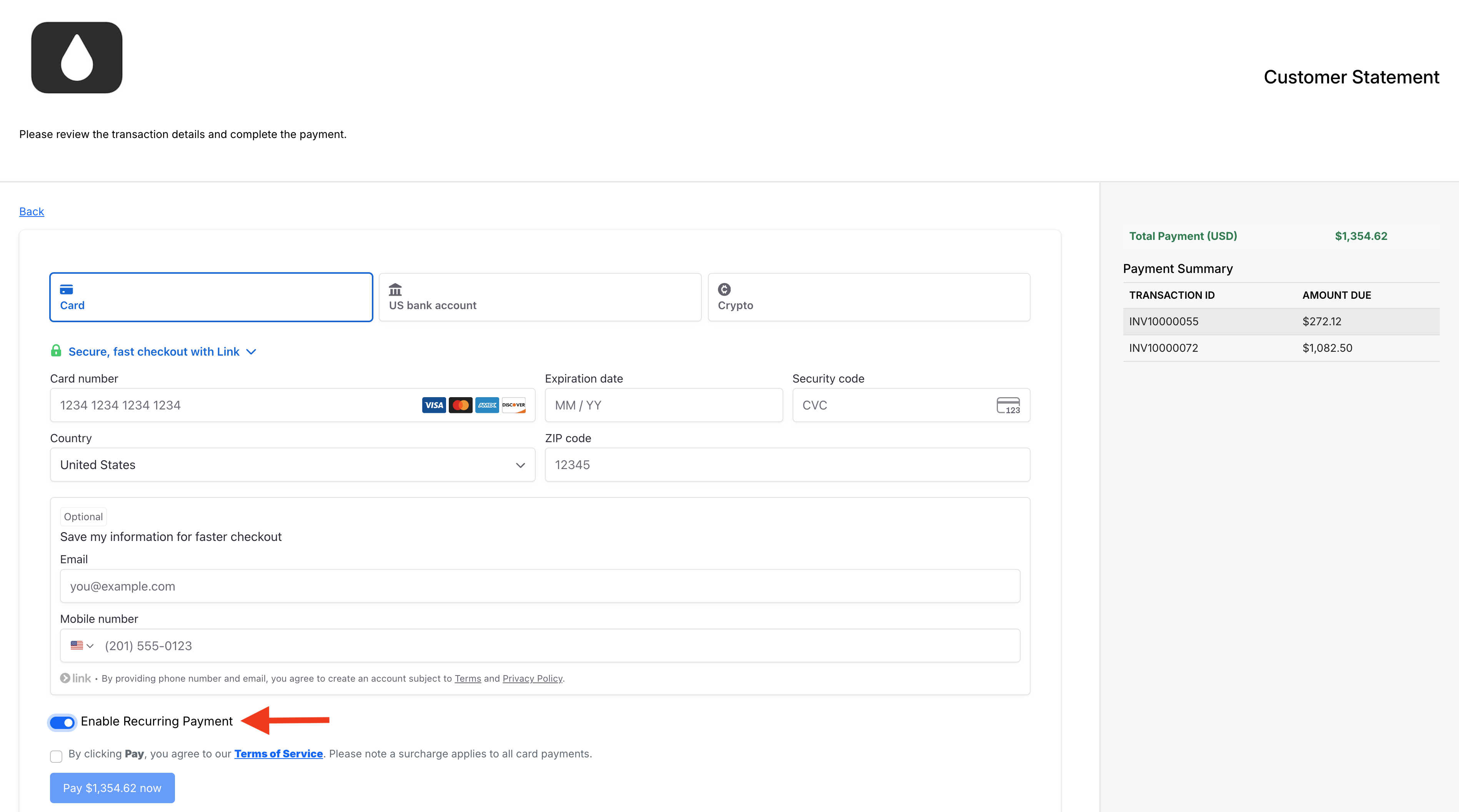Click transaction ID INV10000072
The image size is (1459, 812).
[x=1164, y=348]
